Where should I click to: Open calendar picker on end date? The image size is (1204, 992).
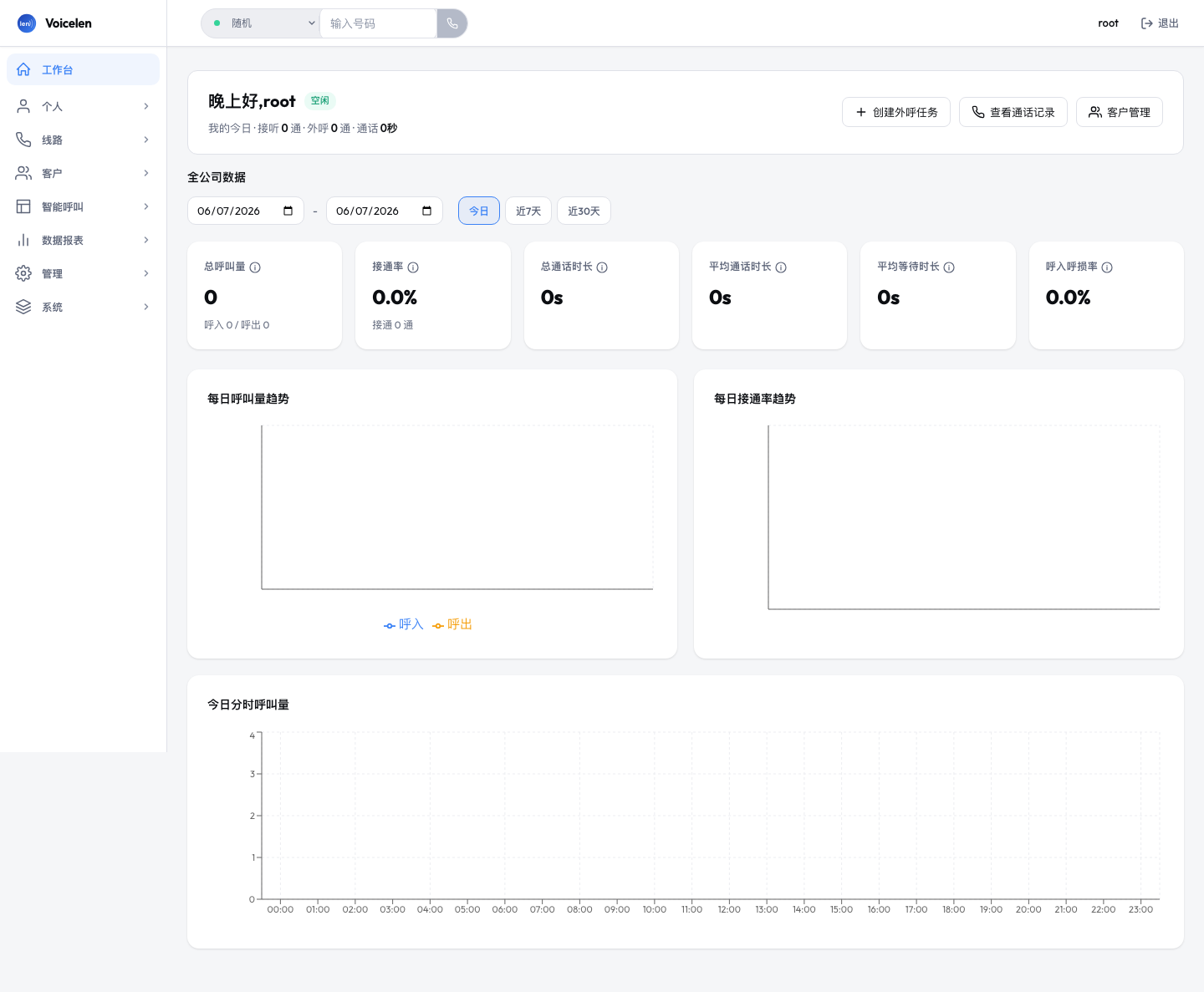(x=427, y=211)
